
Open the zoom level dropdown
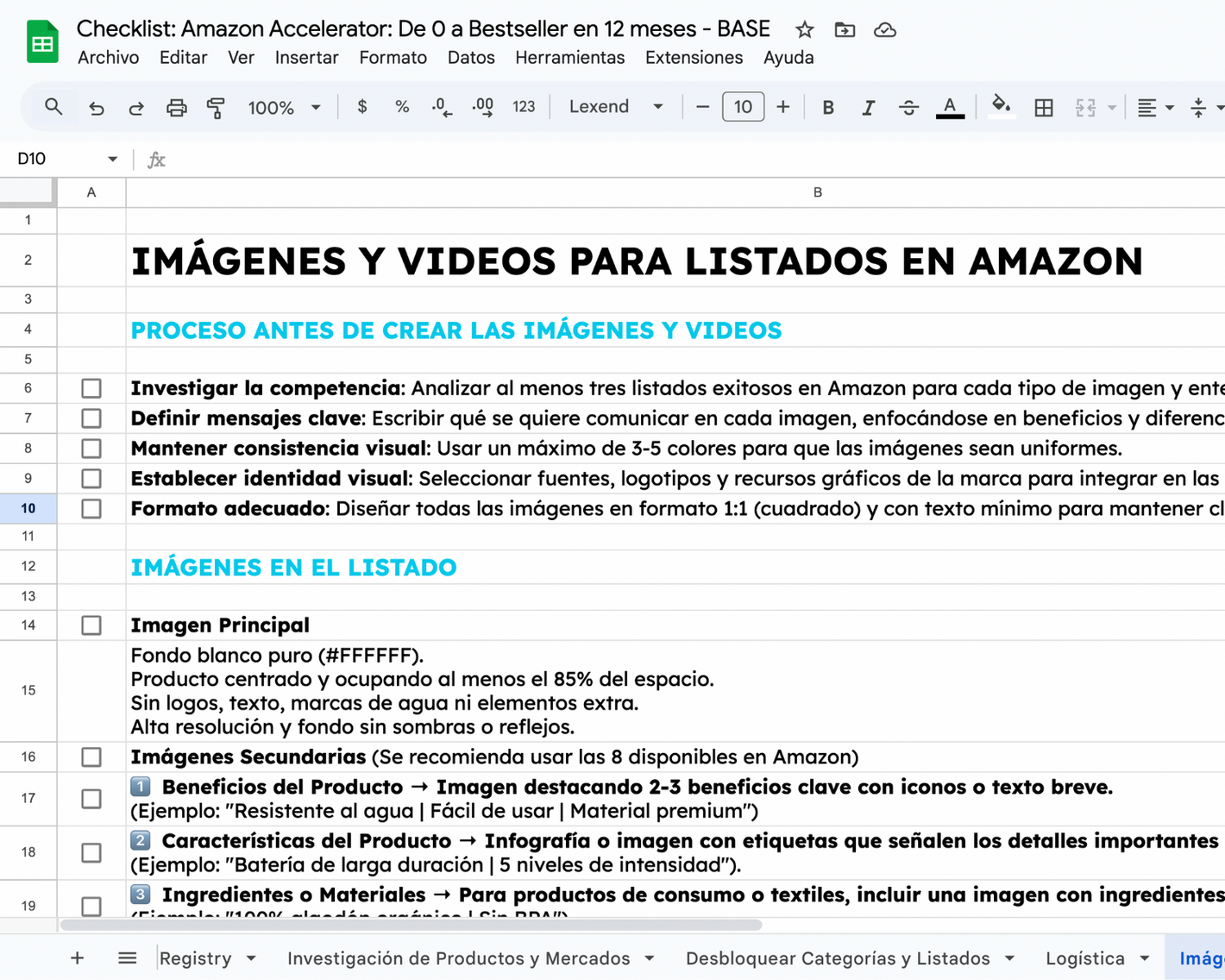pyautogui.click(x=284, y=108)
